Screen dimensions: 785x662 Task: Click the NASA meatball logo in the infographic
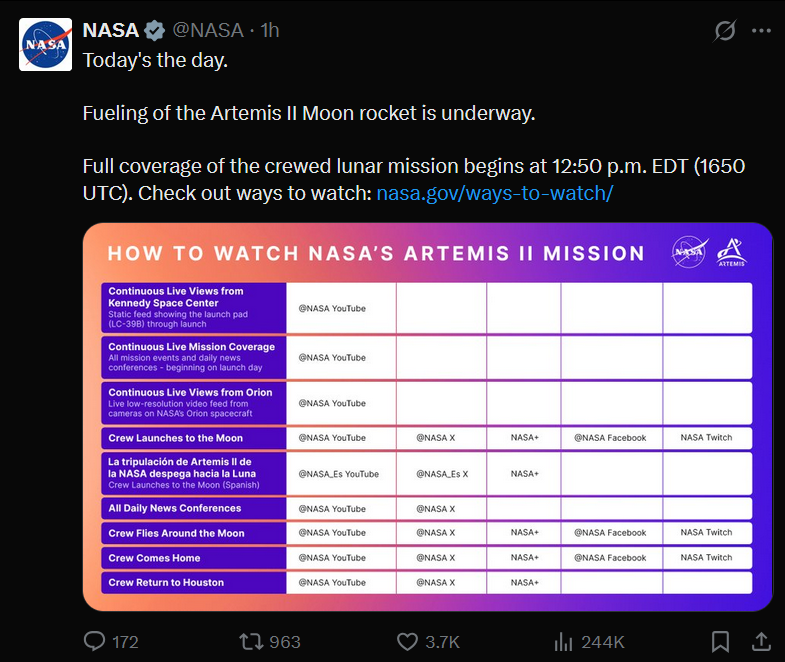689,251
